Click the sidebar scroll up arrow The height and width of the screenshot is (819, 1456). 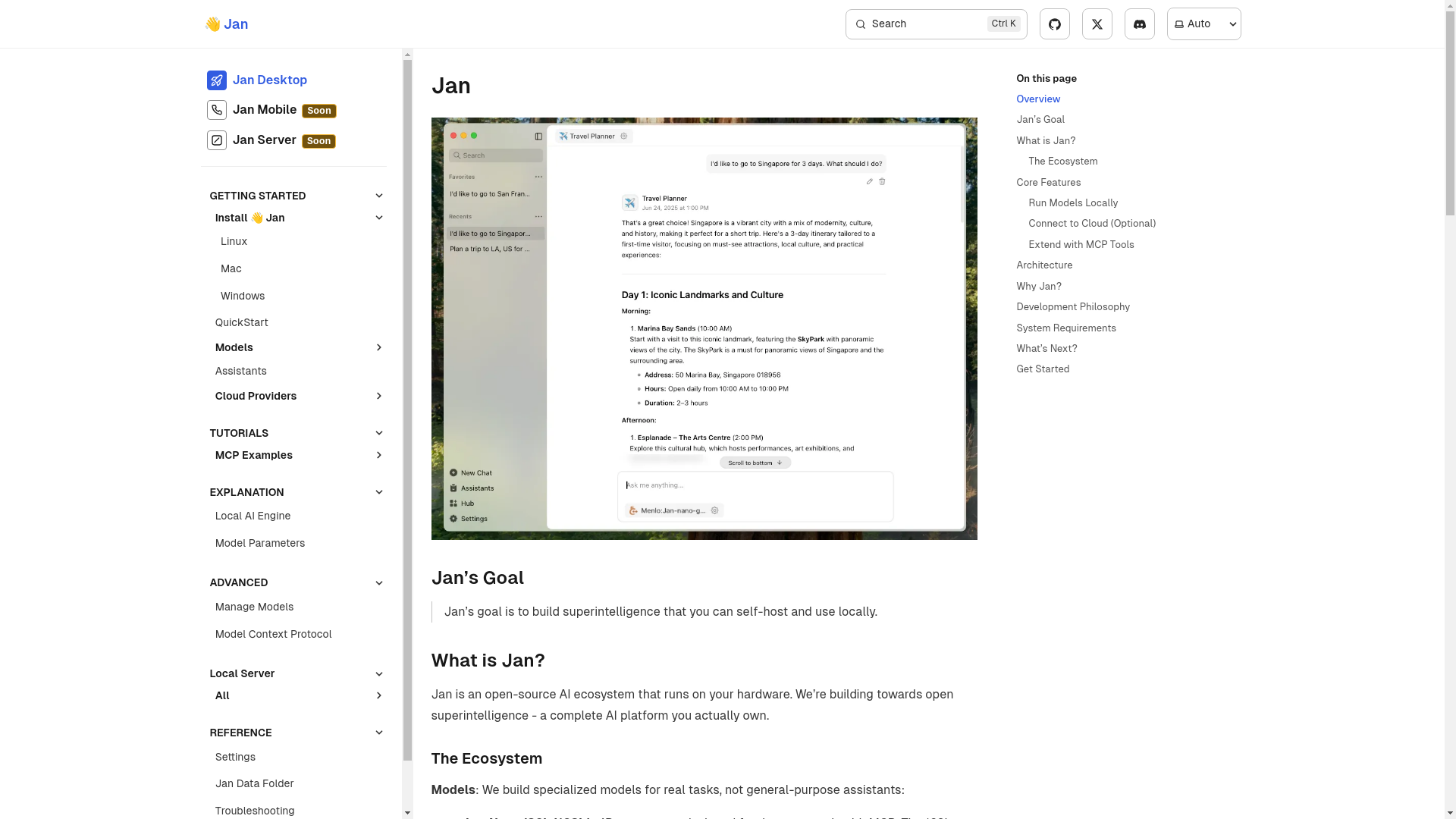click(x=407, y=55)
